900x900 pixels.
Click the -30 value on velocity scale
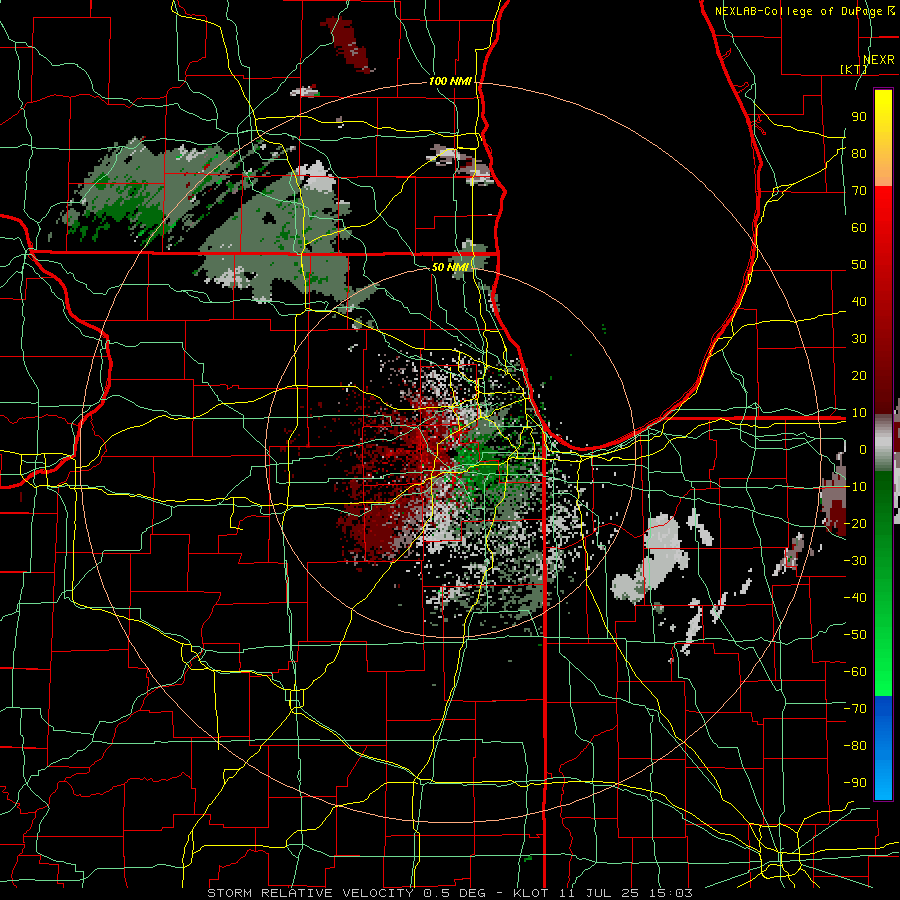tap(855, 560)
